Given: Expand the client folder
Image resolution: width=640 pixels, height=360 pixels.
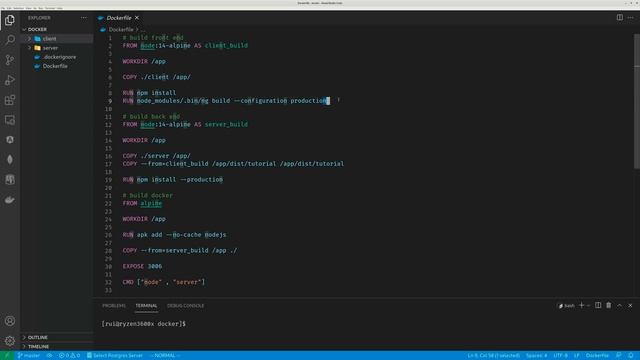Looking at the screenshot, I should tap(57, 39).
